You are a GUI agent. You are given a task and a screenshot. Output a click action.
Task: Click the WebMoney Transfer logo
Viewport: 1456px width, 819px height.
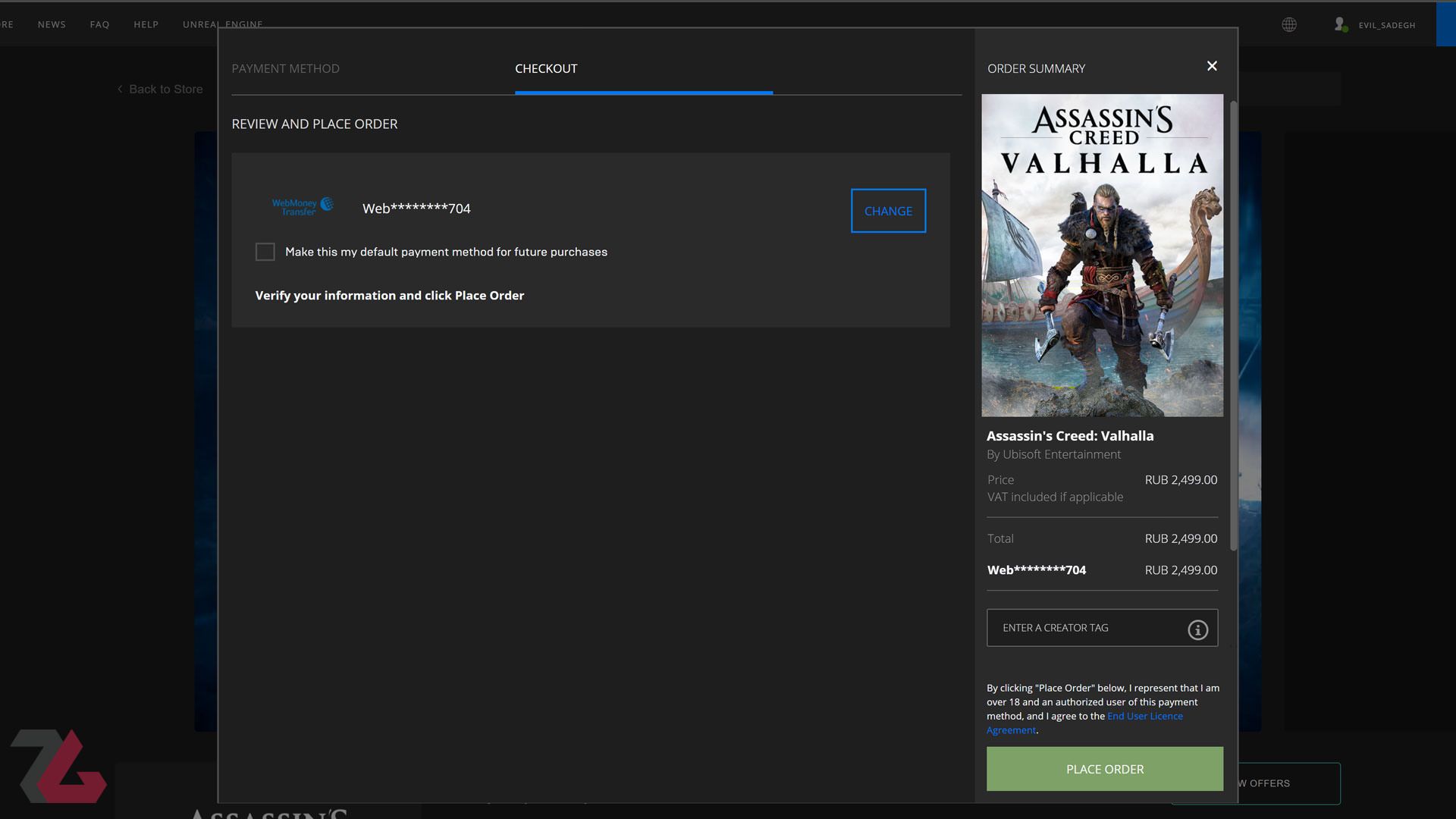(303, 206)
